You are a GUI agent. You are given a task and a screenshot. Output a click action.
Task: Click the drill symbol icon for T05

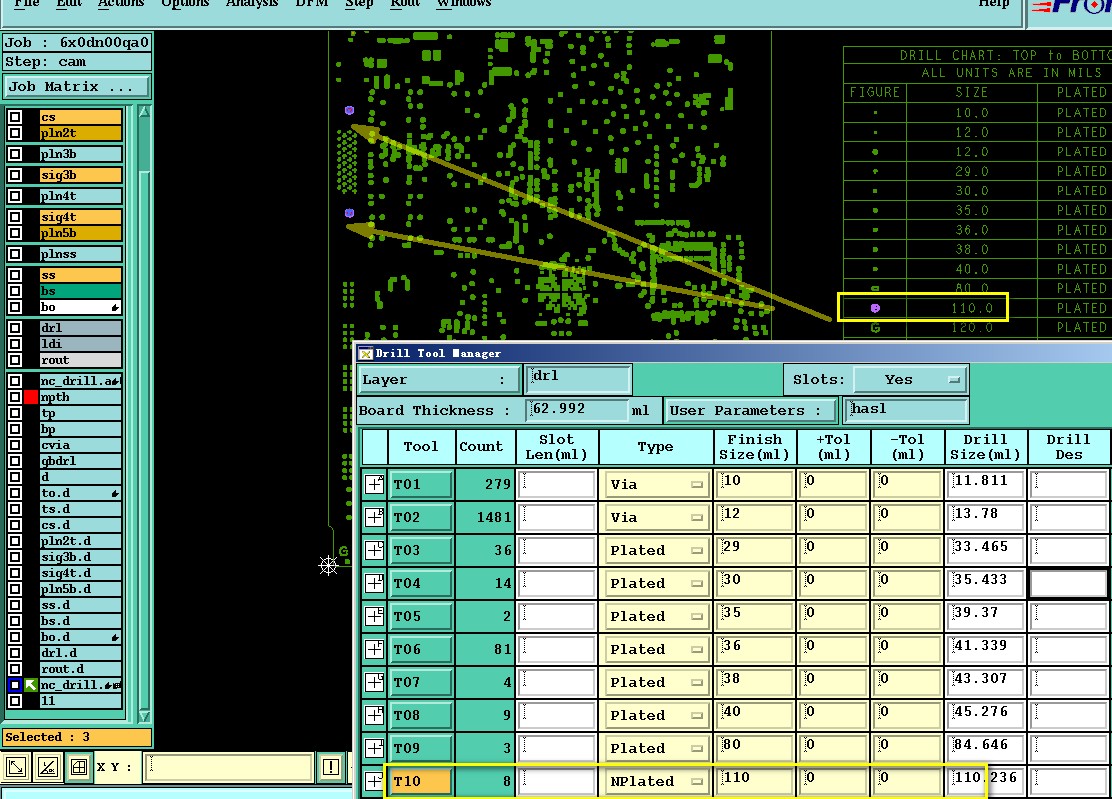[374, 616]
